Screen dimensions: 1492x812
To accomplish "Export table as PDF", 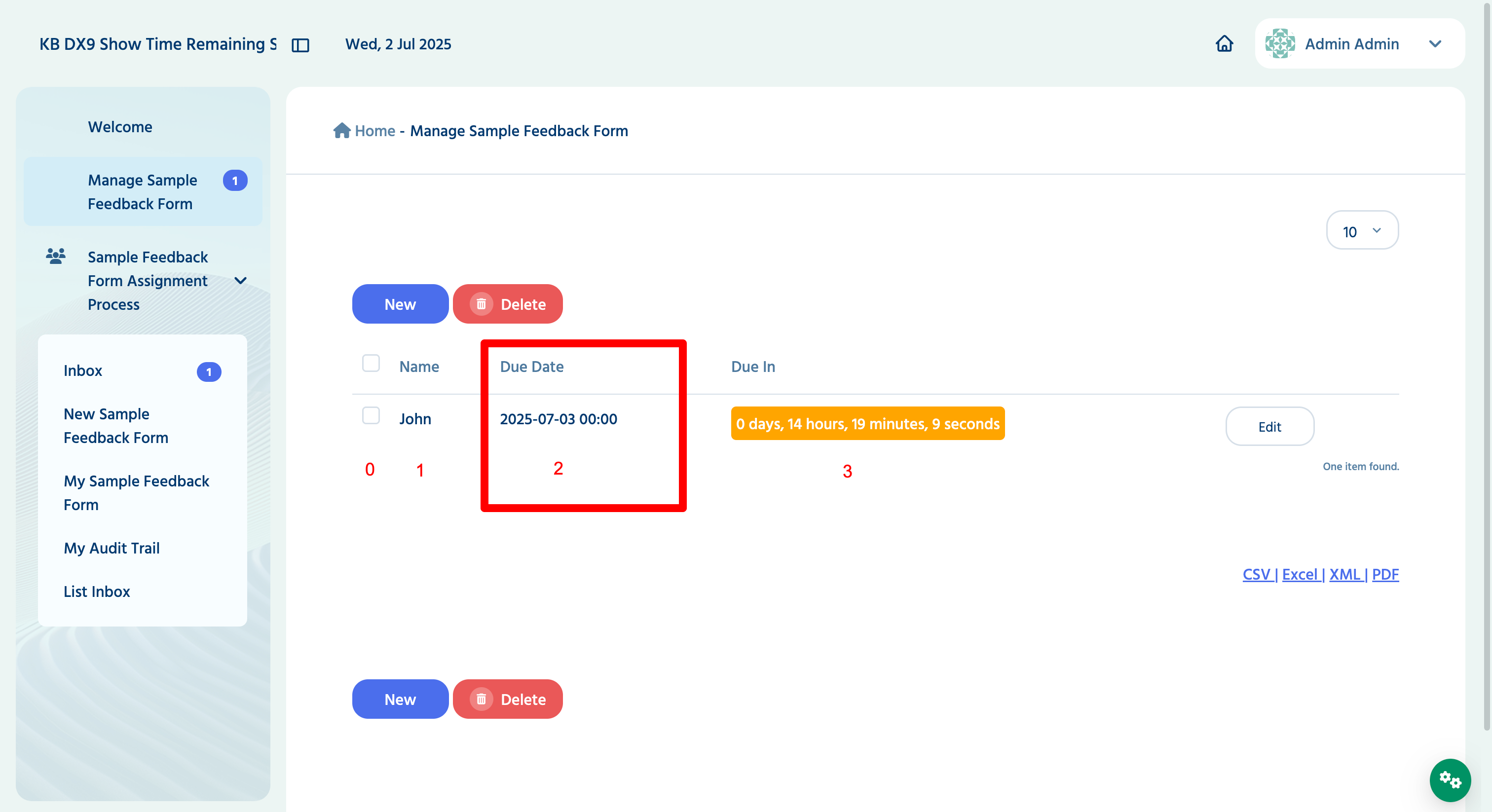I will [1385, 574].
